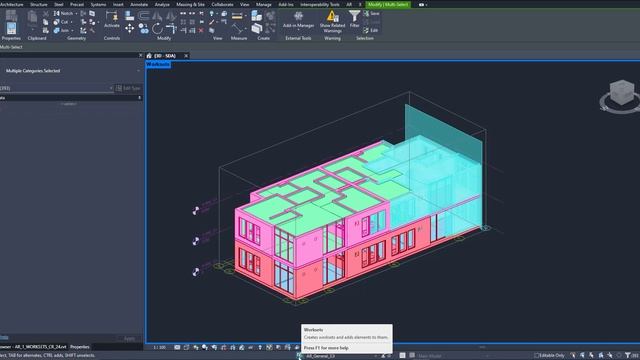Open the Join geometry dropdown arrow

pyautogui.click(x=72, y=31)
